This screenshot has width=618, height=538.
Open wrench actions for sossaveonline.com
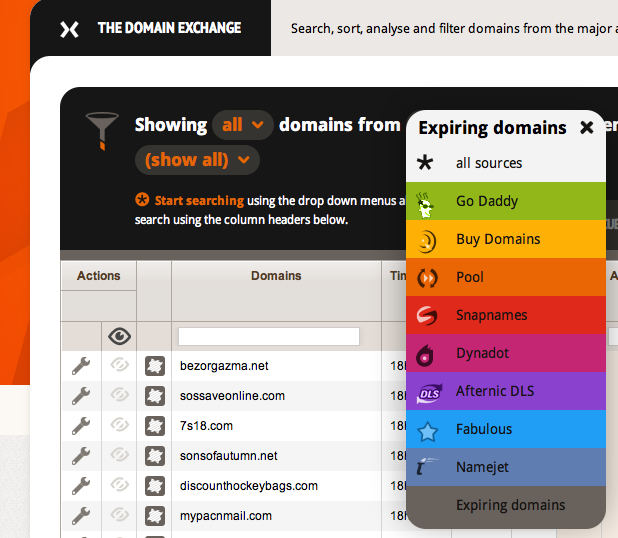pos(81,396)
